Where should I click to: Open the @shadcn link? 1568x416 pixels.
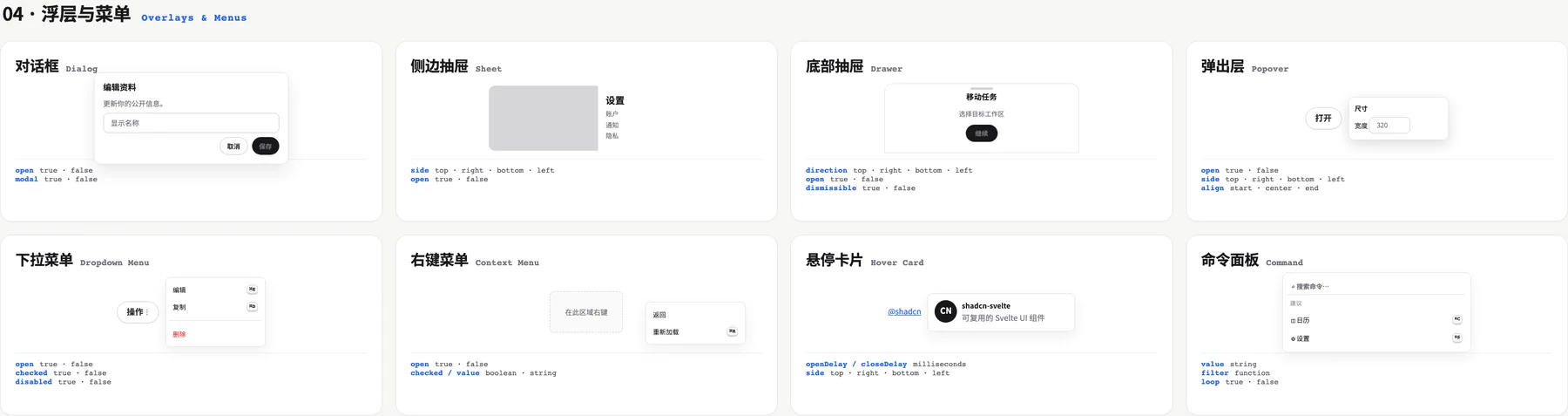pos(904,311)
